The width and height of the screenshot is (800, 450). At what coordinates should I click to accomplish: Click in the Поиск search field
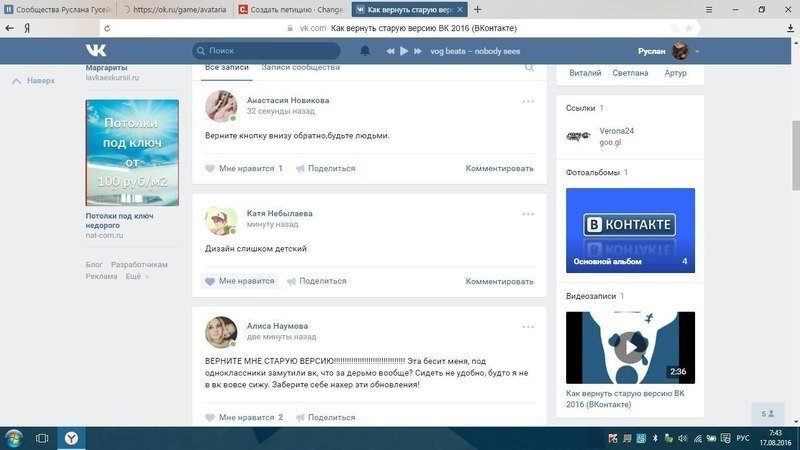point(270,50)
